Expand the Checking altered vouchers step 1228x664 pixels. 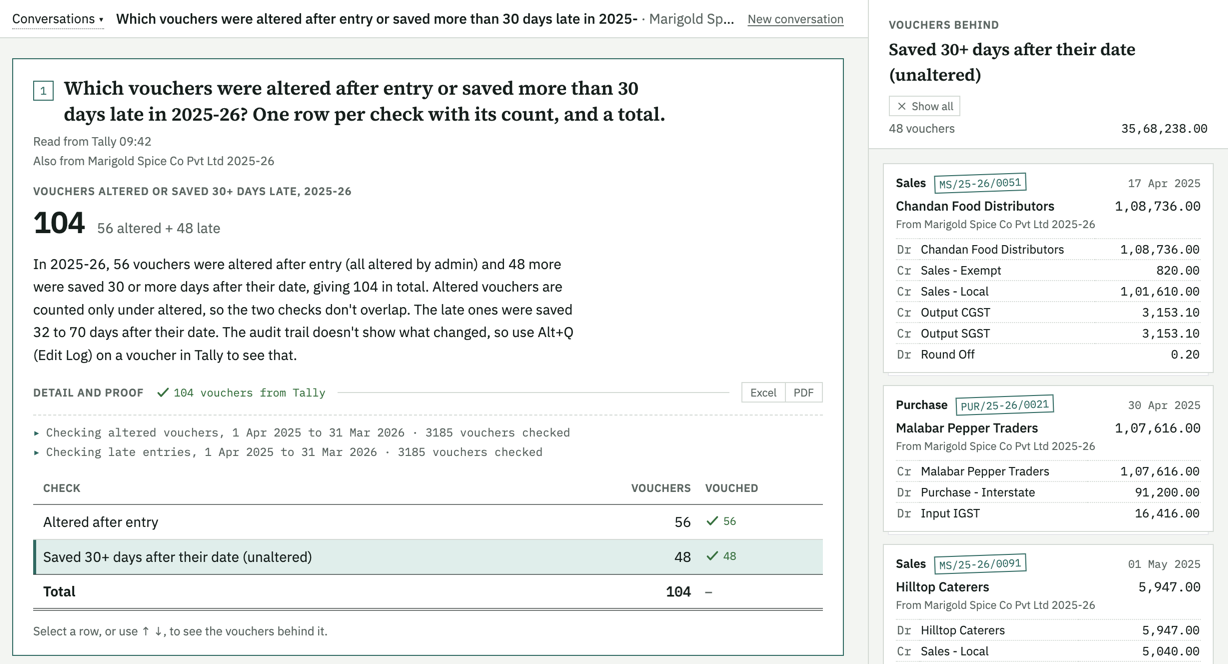tap(302, 433)
